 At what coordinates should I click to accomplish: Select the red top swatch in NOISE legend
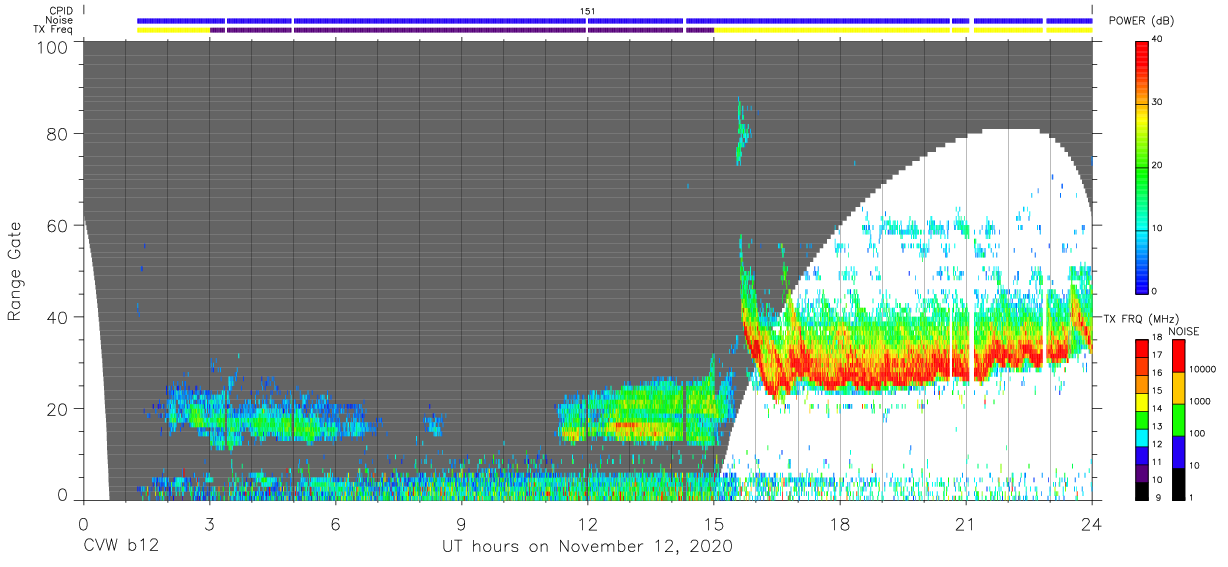[x=1179, y=356]
